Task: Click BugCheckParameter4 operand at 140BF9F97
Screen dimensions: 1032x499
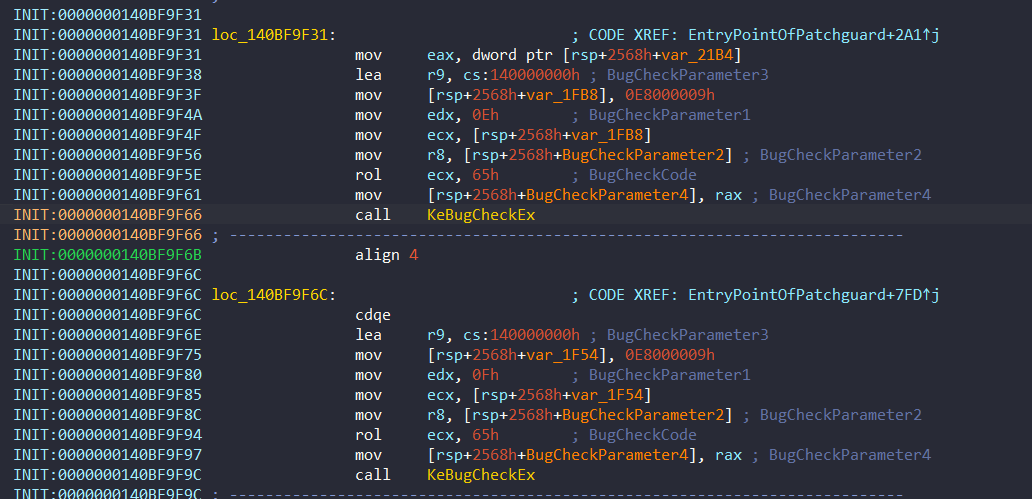Action: pos(608,455)
